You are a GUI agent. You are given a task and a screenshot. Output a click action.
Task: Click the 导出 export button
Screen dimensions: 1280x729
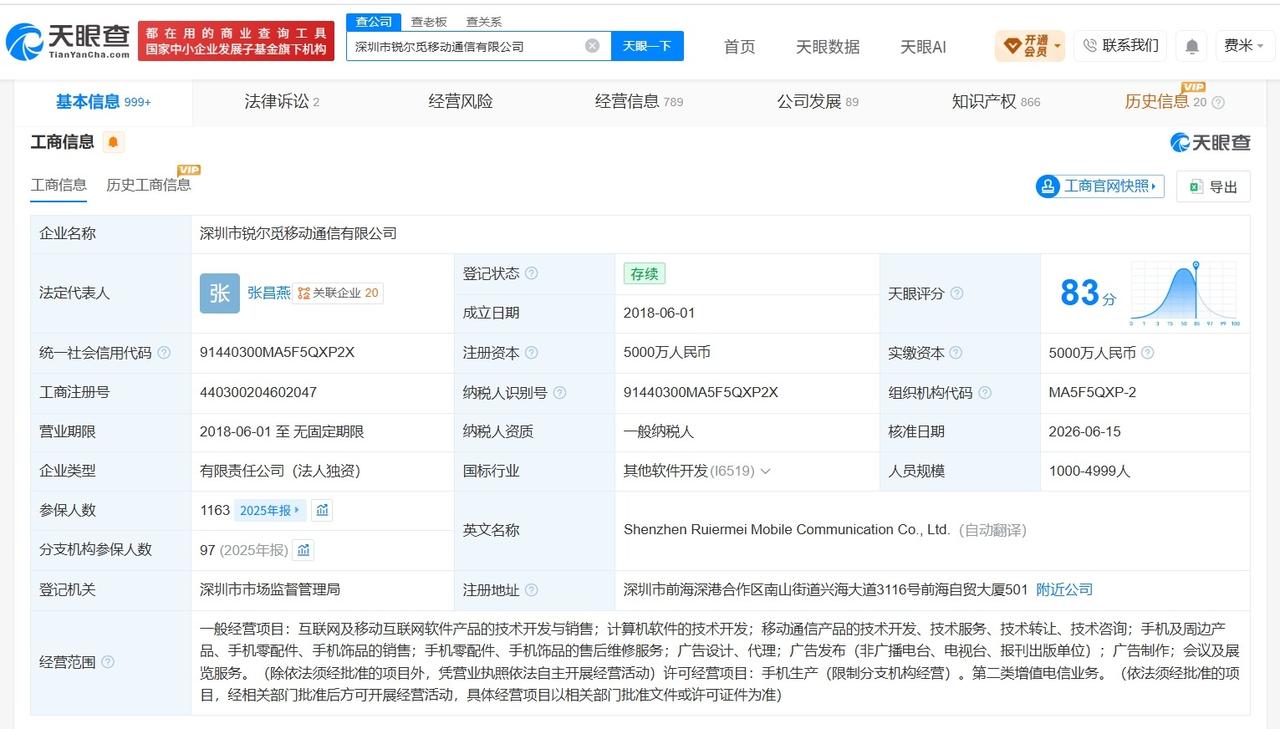coord(1213,186)
